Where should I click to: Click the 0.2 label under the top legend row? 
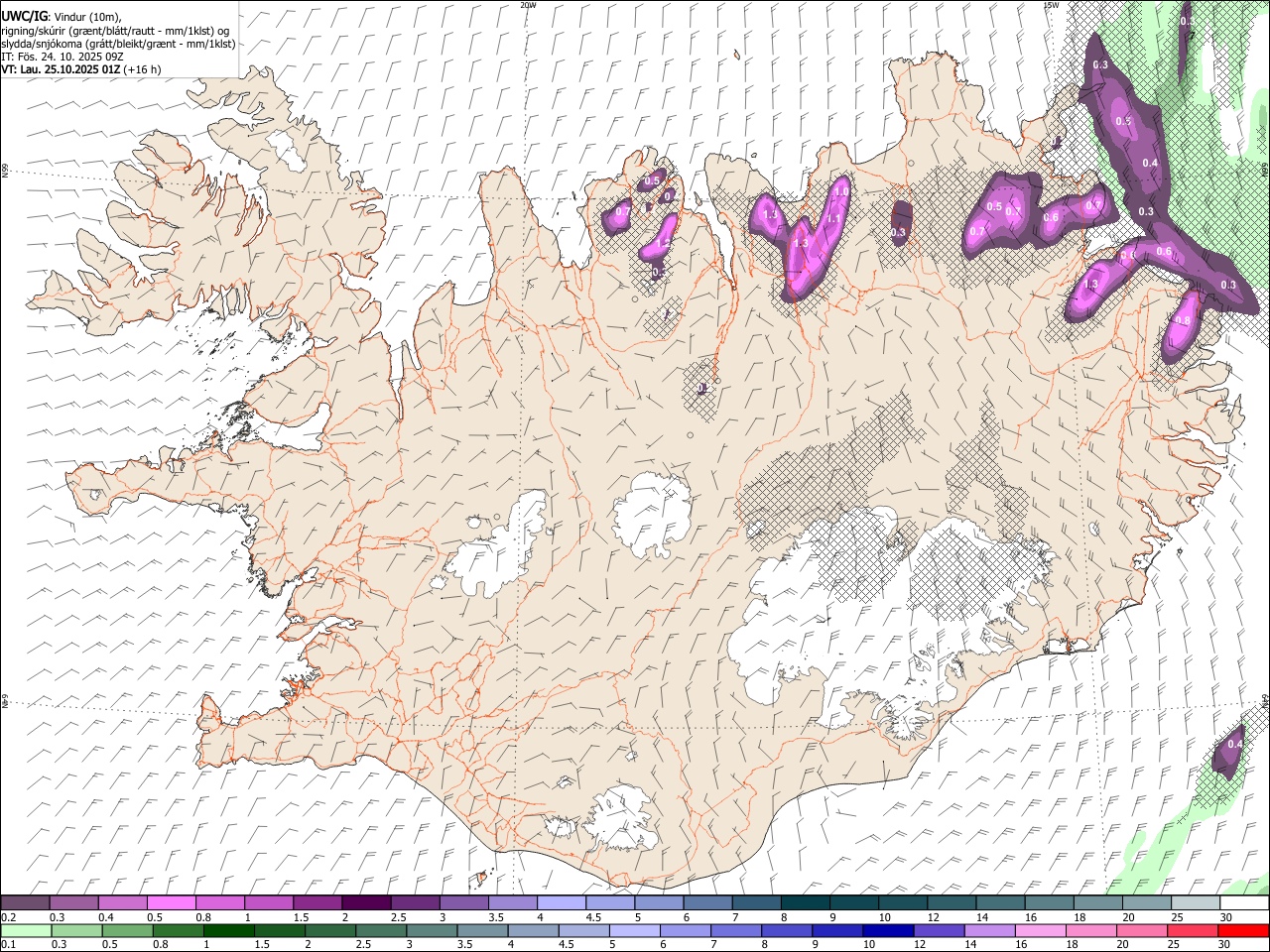pos(8,917)
